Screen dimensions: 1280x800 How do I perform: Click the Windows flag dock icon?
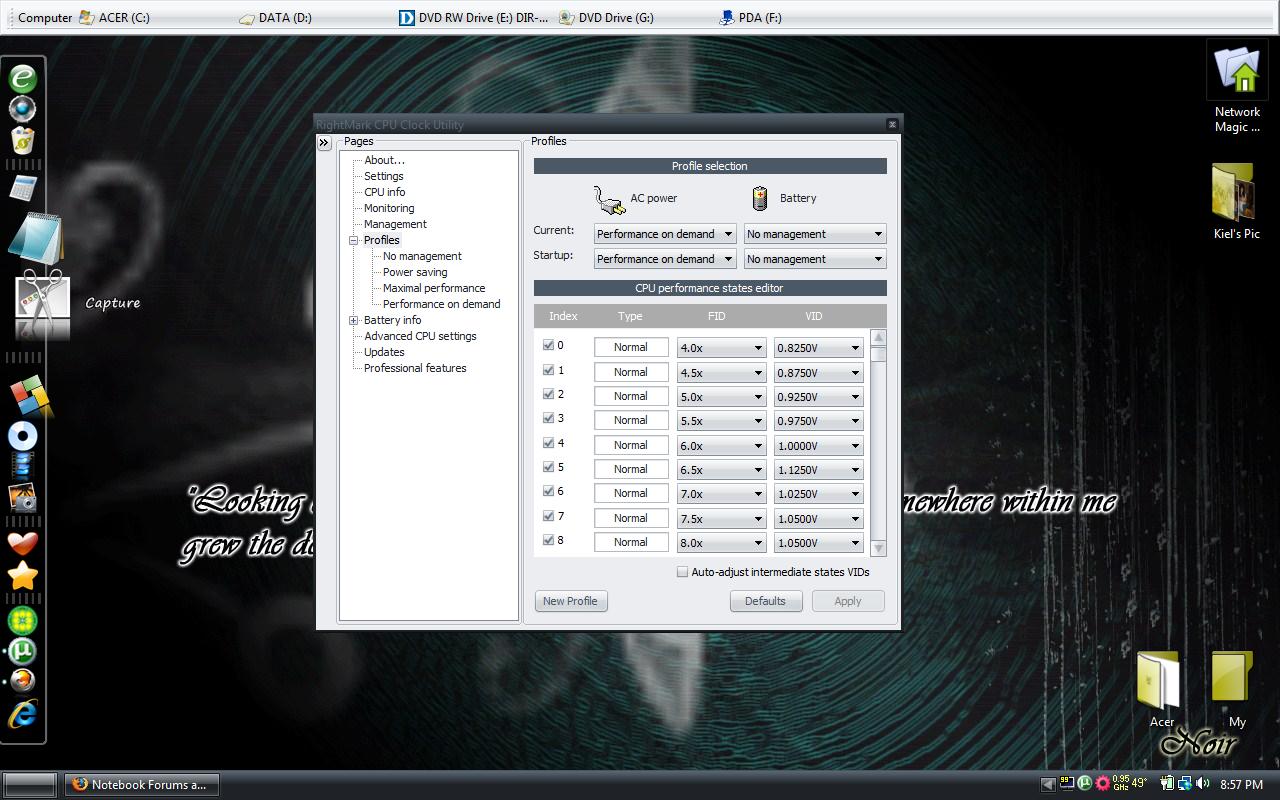coord(29,395)
